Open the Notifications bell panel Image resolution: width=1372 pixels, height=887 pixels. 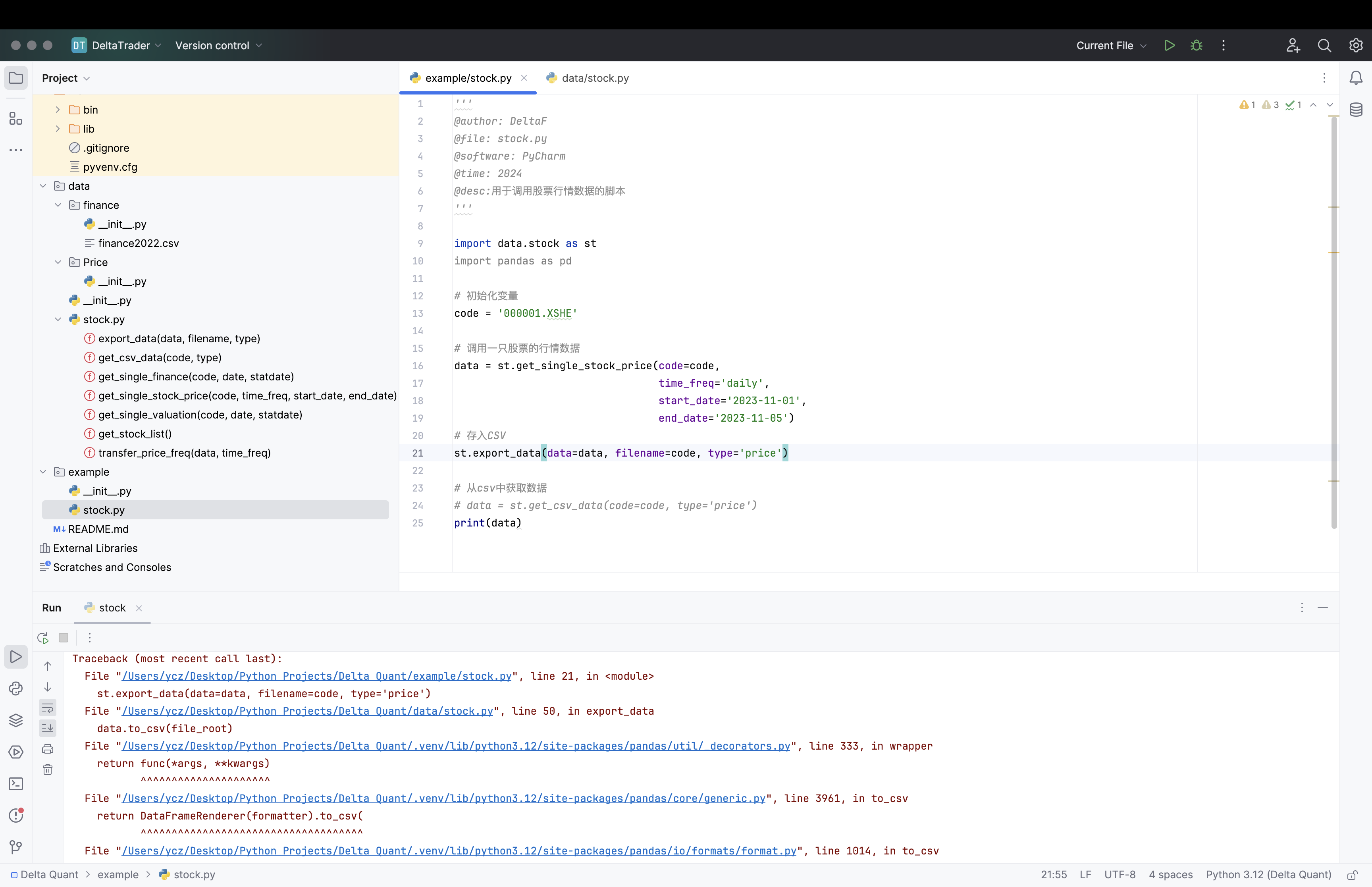1356,78
